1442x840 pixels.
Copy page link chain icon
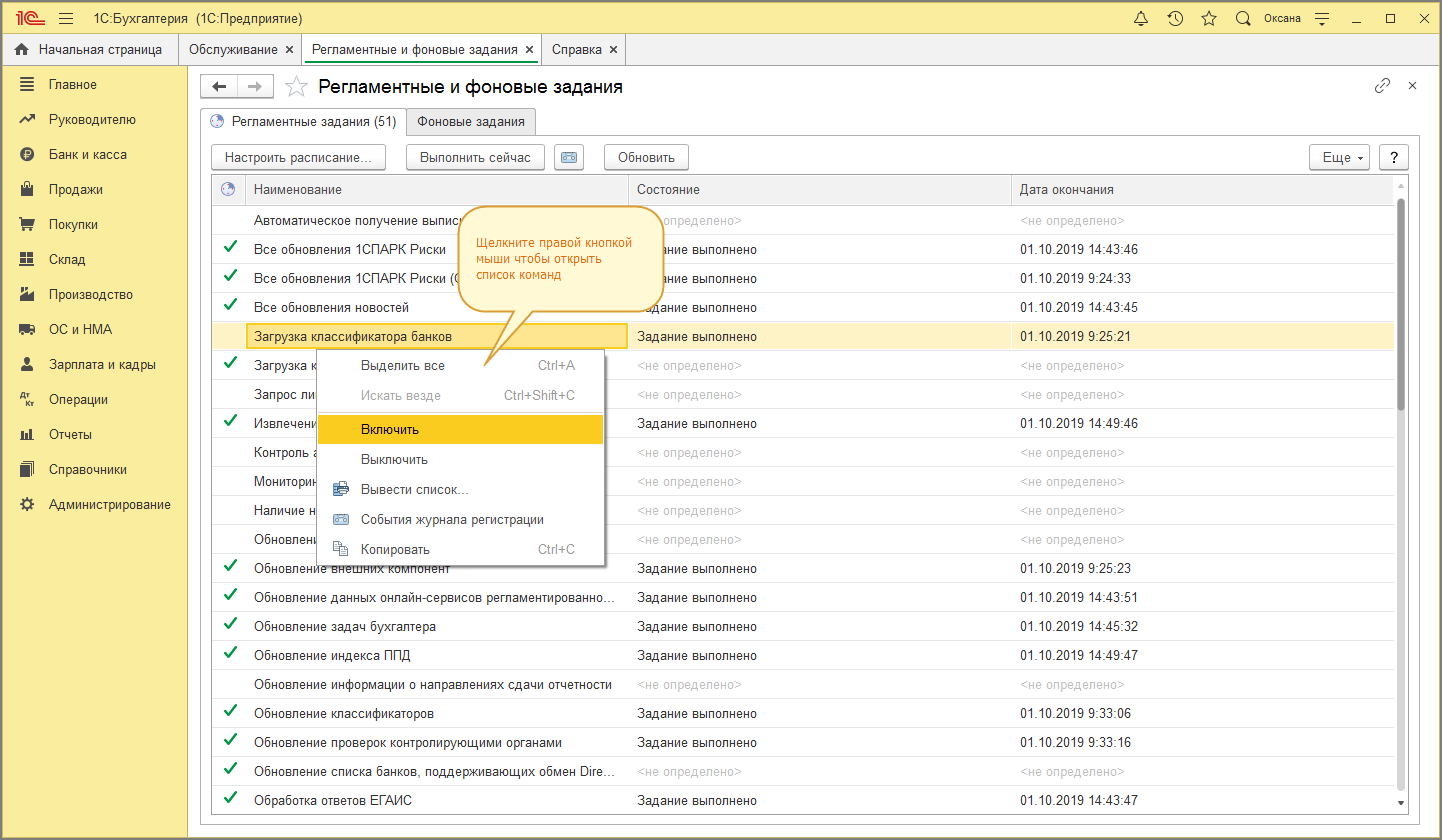(x=1382, y=86)
